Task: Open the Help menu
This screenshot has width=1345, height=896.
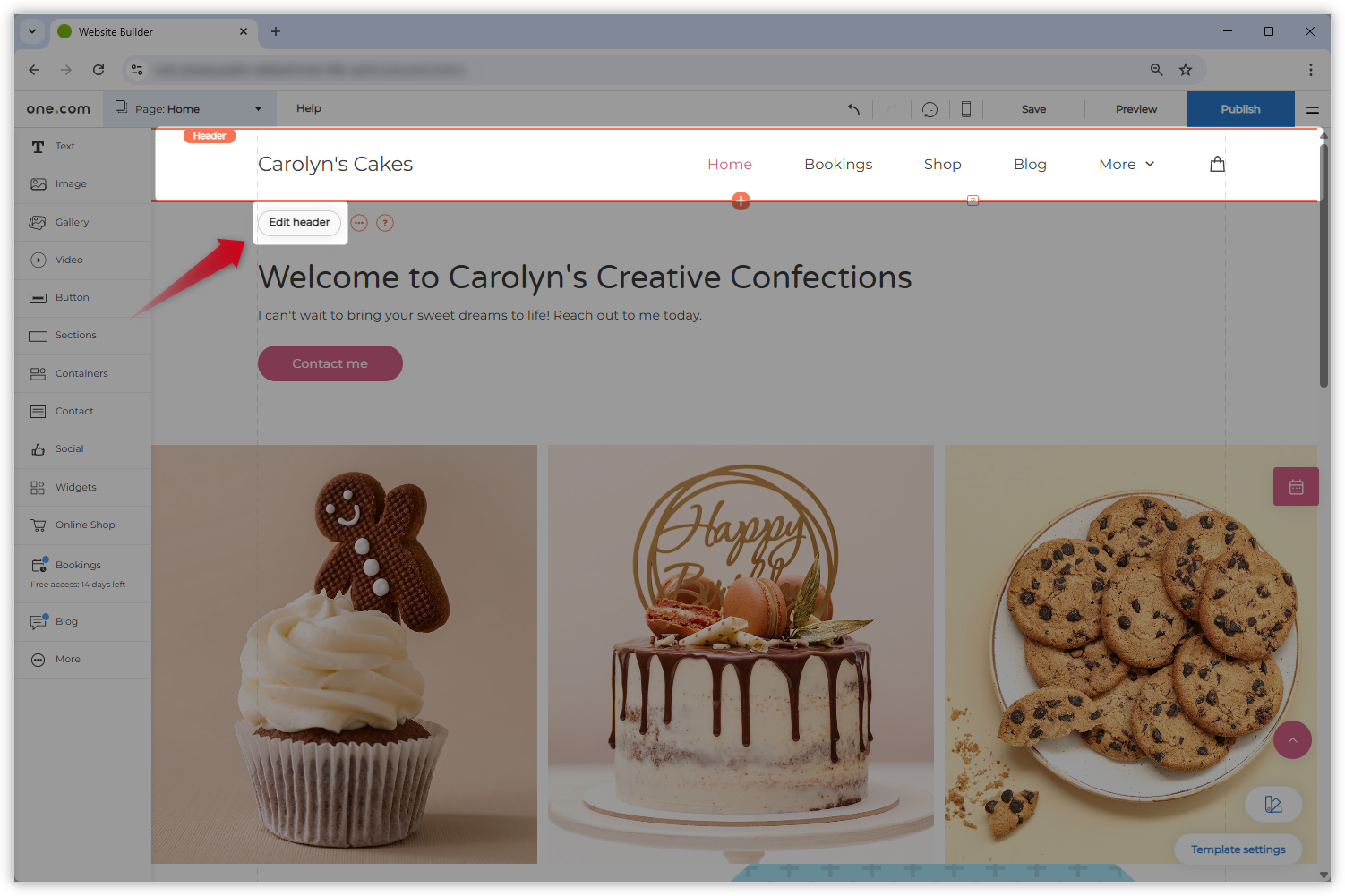Action: click(308, 108)
